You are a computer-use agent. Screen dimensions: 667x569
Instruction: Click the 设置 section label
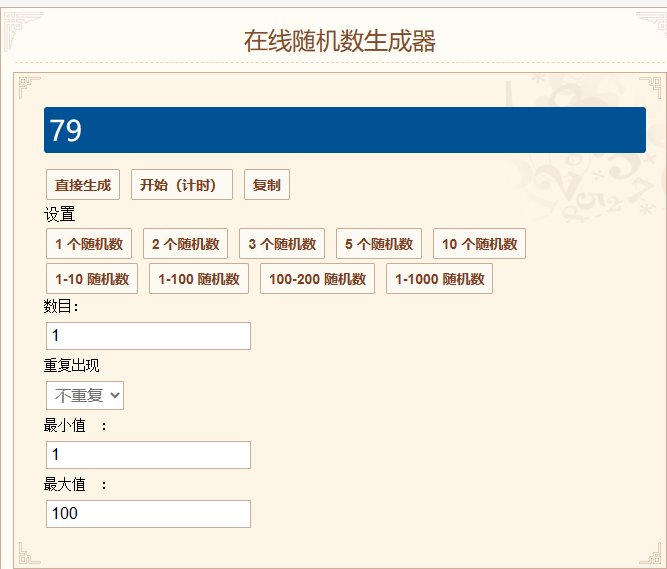coord(60,214)
